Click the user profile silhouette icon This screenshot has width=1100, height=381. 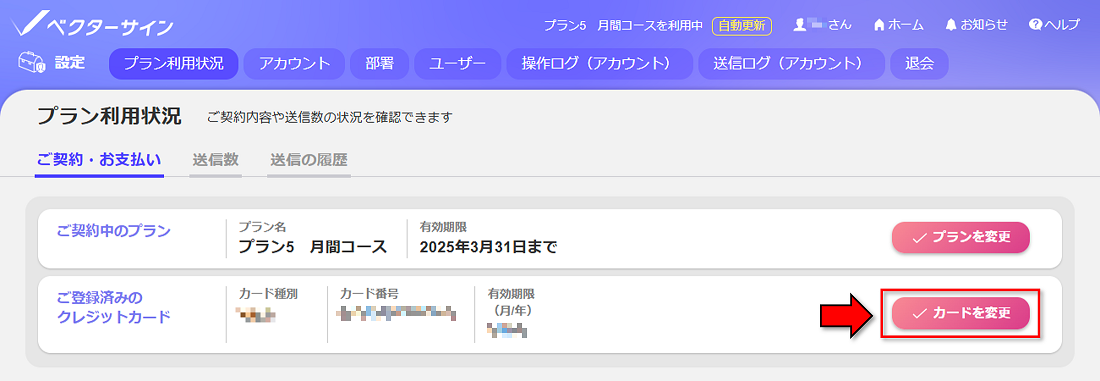[799, 25]
